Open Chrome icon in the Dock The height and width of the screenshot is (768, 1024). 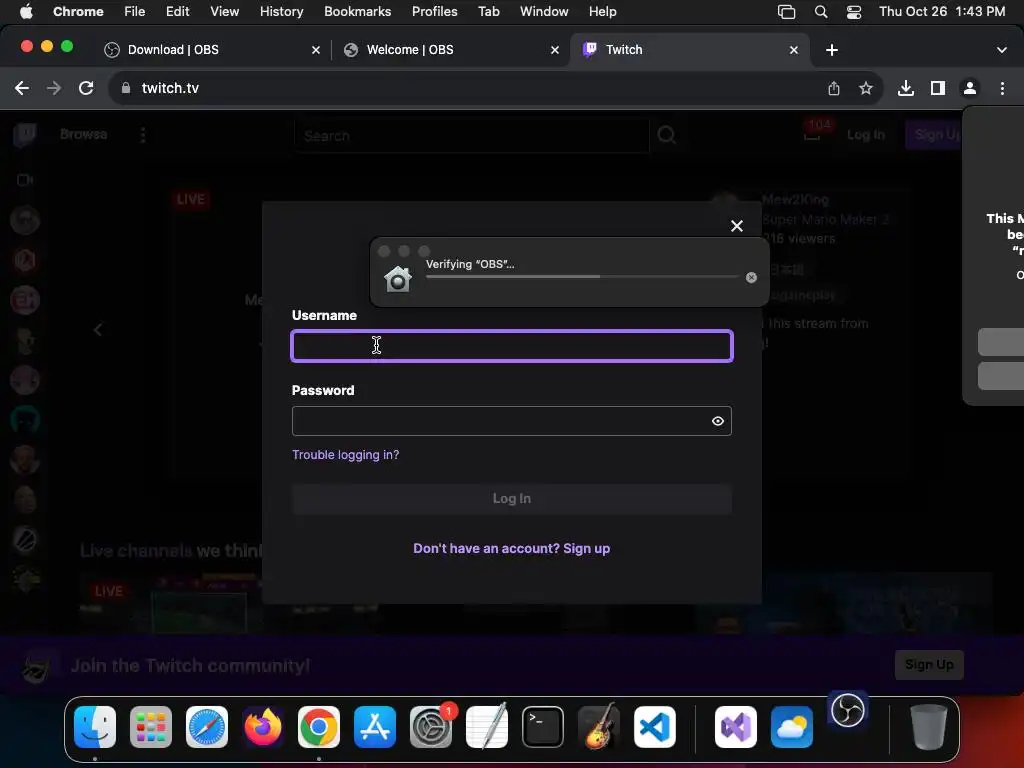(x=319, y=727)
